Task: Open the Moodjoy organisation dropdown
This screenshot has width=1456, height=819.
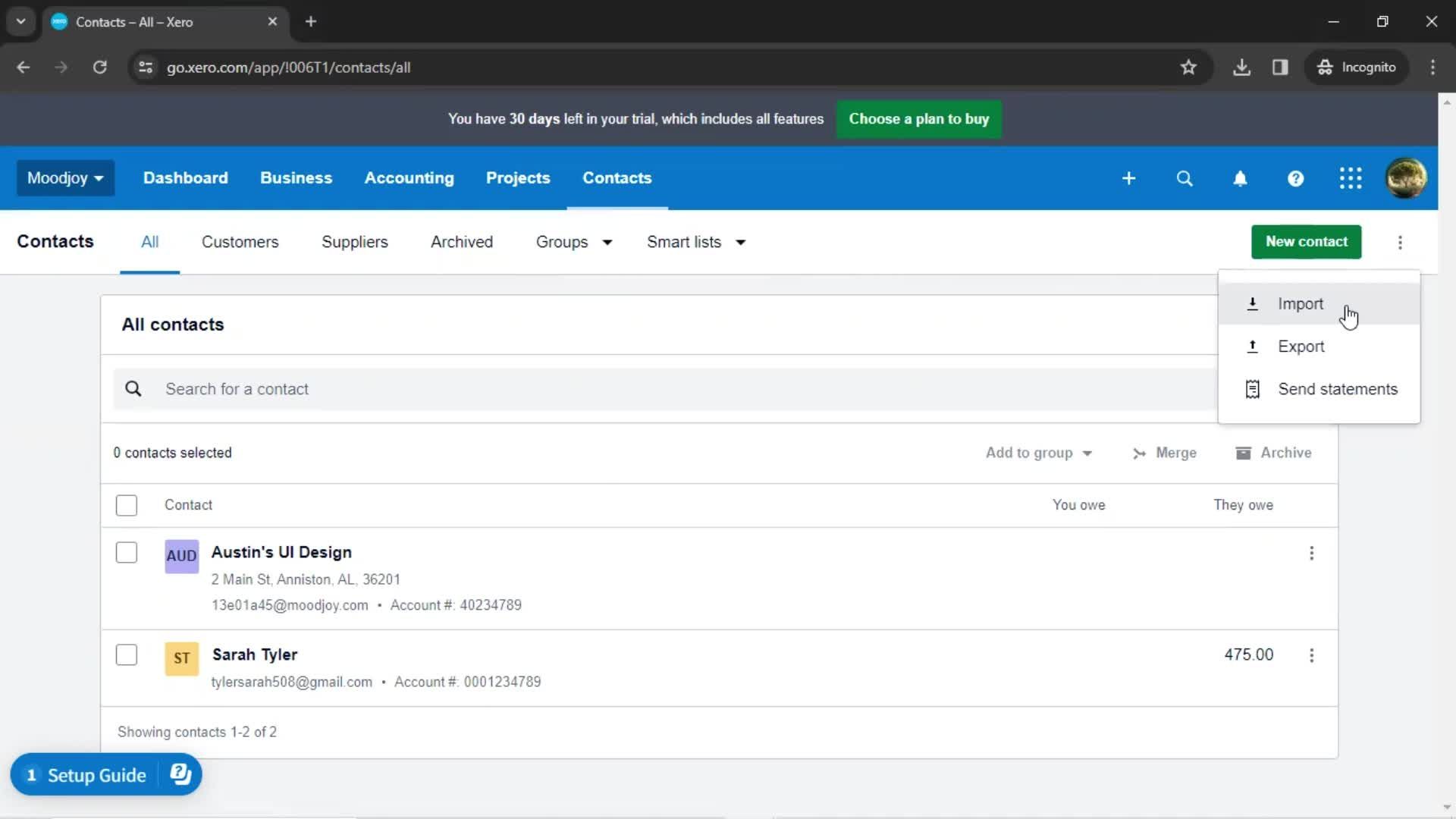Action: click(65, 178)
